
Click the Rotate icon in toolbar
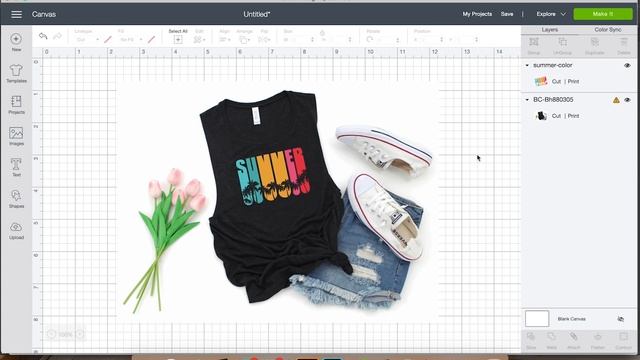click(x=369, y=40)
